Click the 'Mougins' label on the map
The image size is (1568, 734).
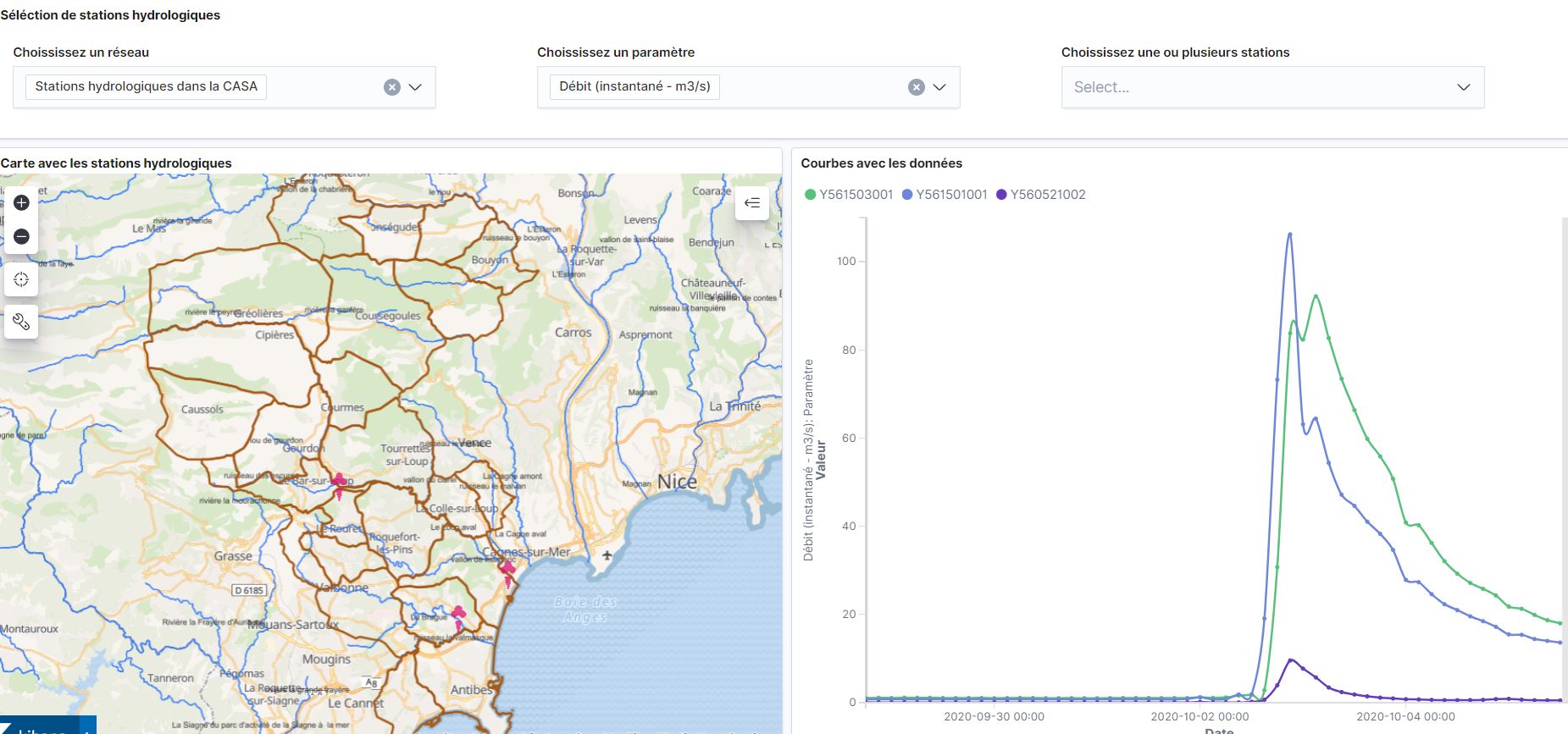click(x=326, y=659)
